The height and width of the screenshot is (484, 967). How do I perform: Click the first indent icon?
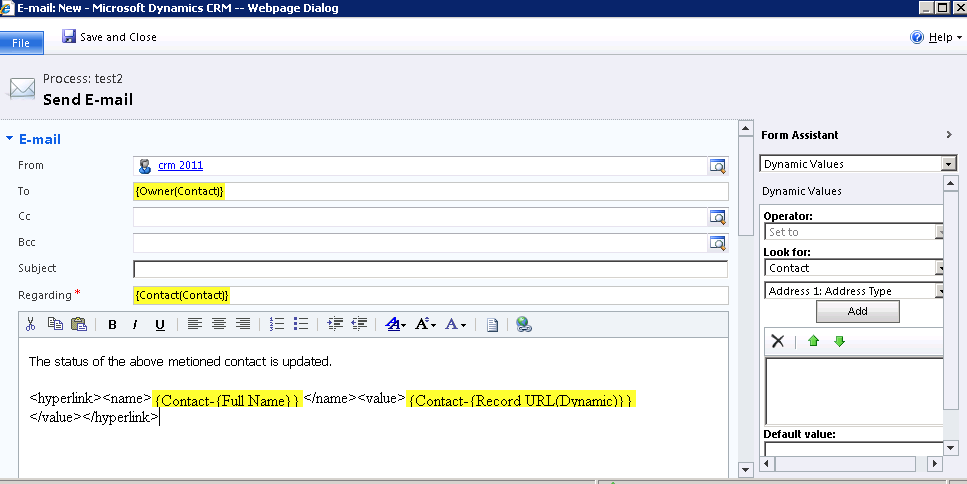click(x=335, y=324)
